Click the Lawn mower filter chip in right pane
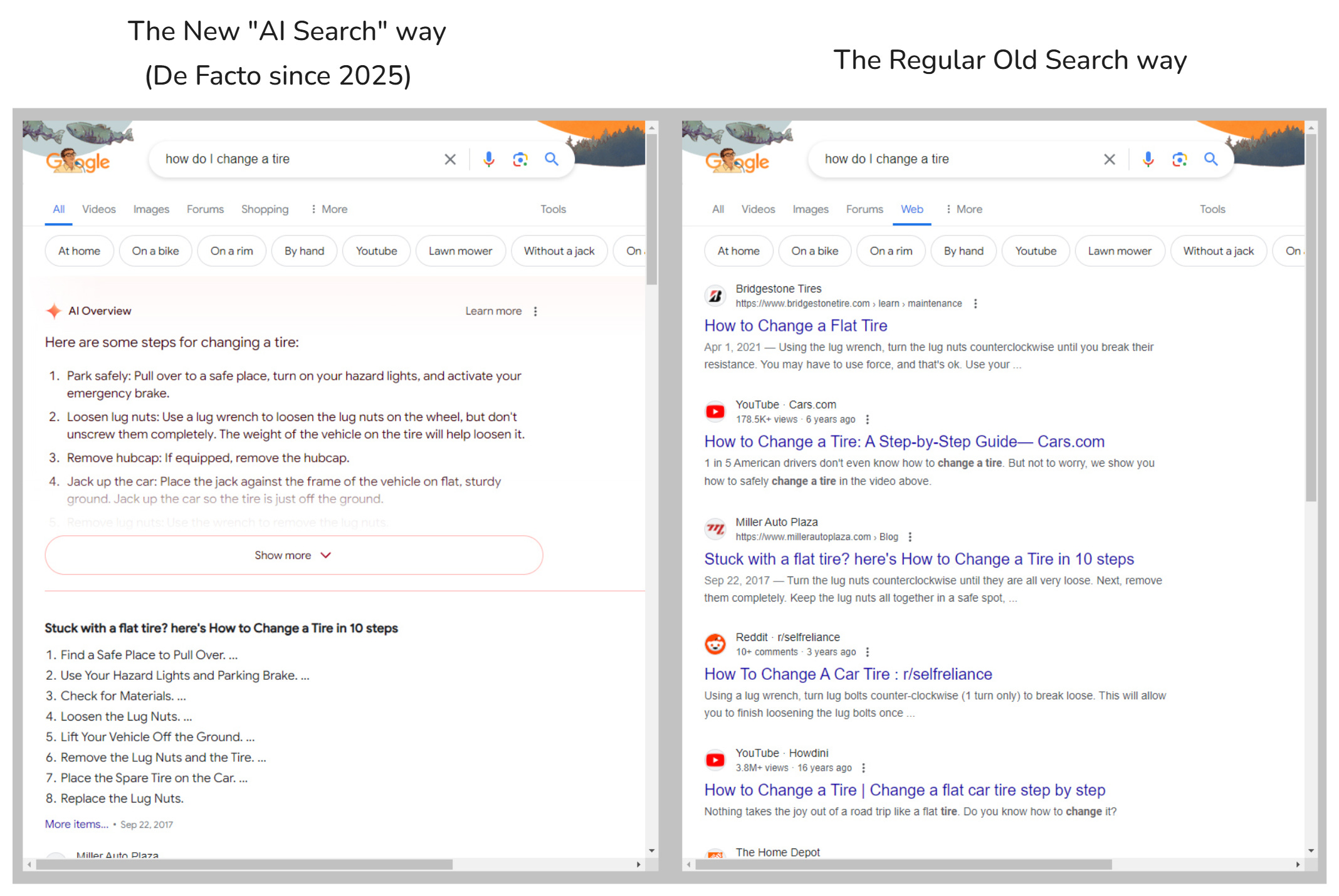Image resolution: width=1339 pixels, height=896 pixels. tap(1119, 251)
